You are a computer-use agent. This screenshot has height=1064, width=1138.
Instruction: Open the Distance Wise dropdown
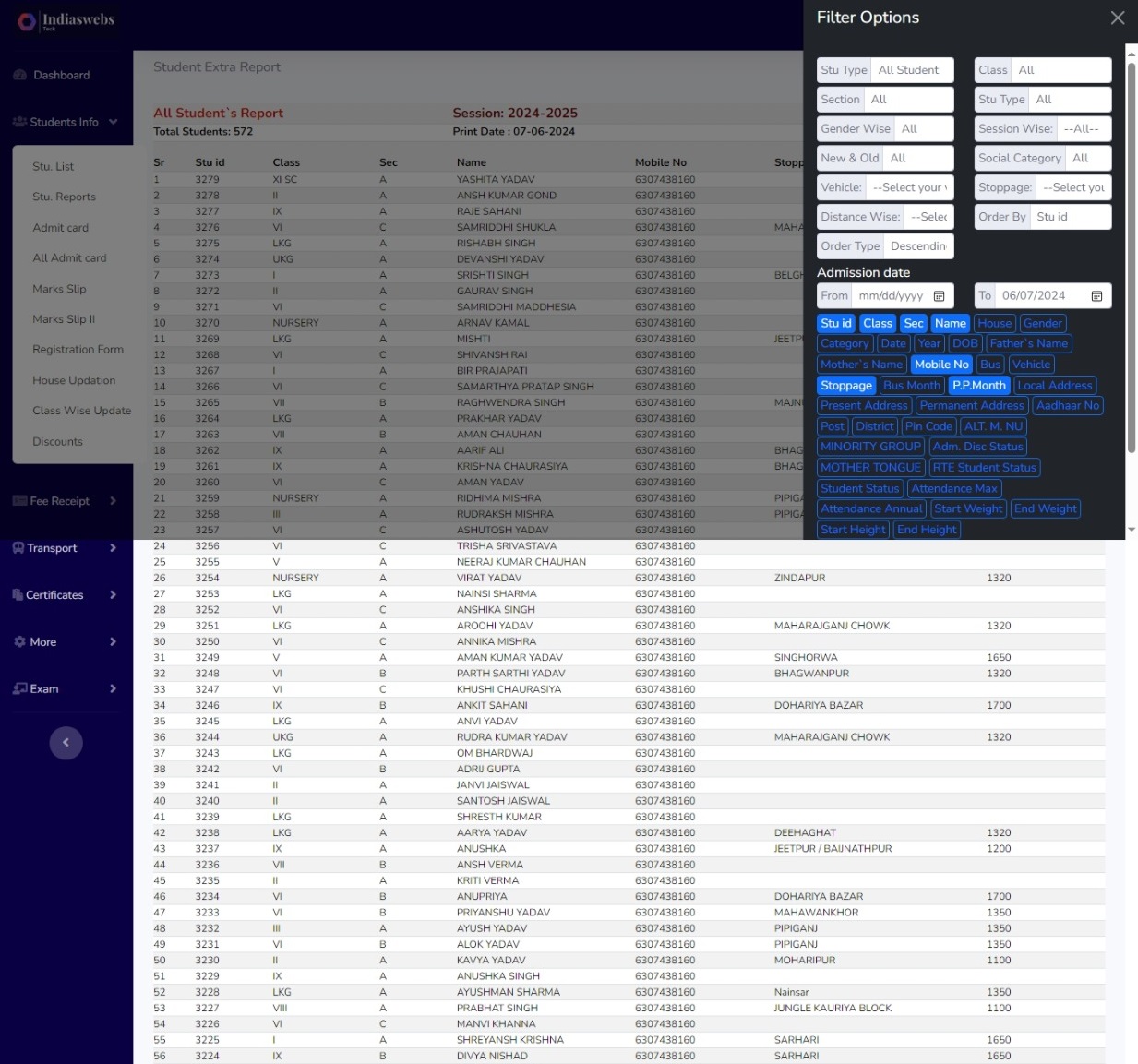point(928,217)
